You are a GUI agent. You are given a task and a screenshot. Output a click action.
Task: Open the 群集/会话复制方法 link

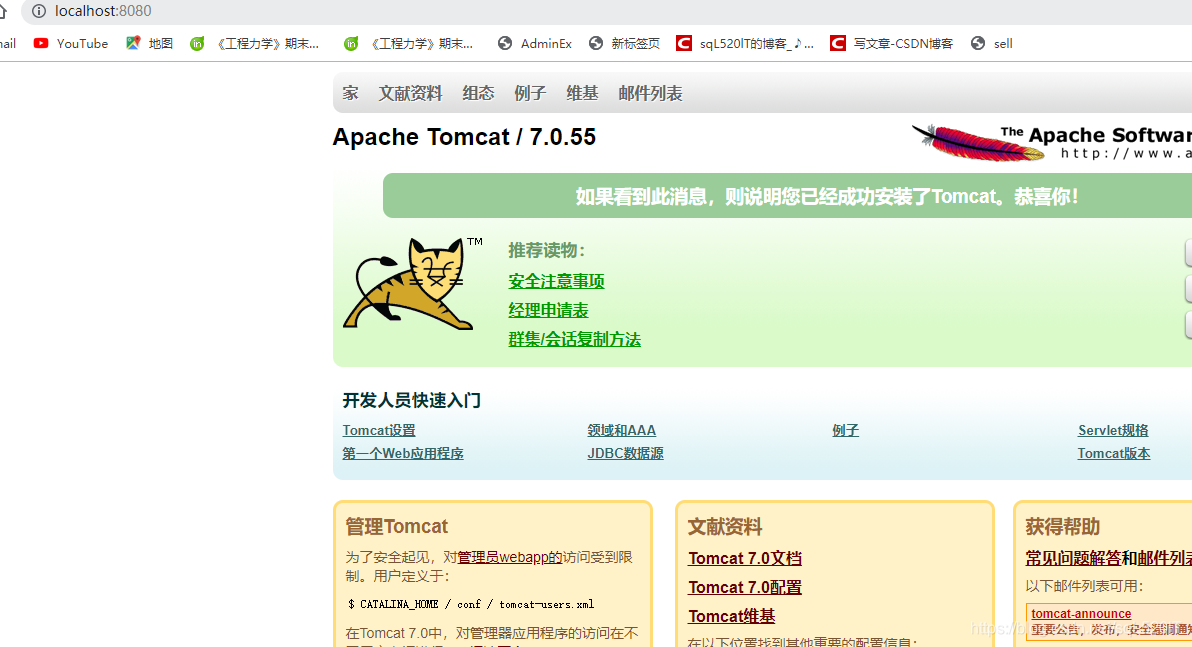574,339
